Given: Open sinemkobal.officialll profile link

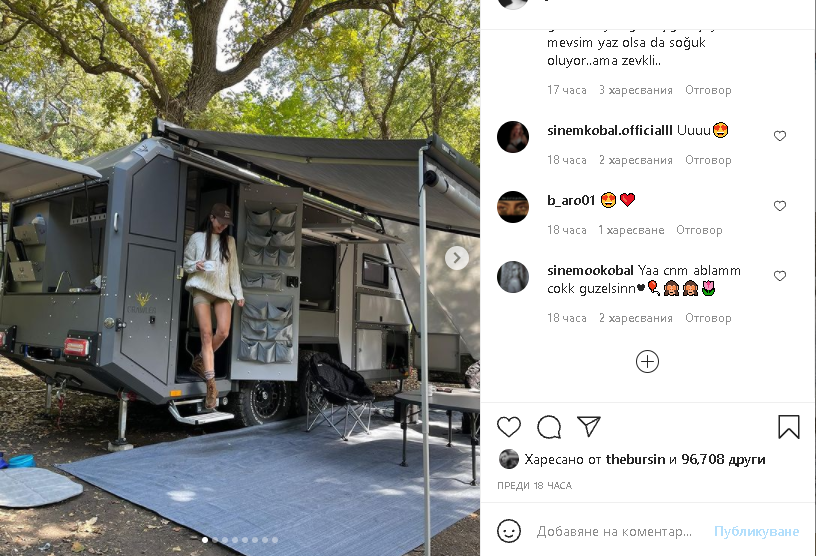Looking at the screenshot, I should 609,130.
